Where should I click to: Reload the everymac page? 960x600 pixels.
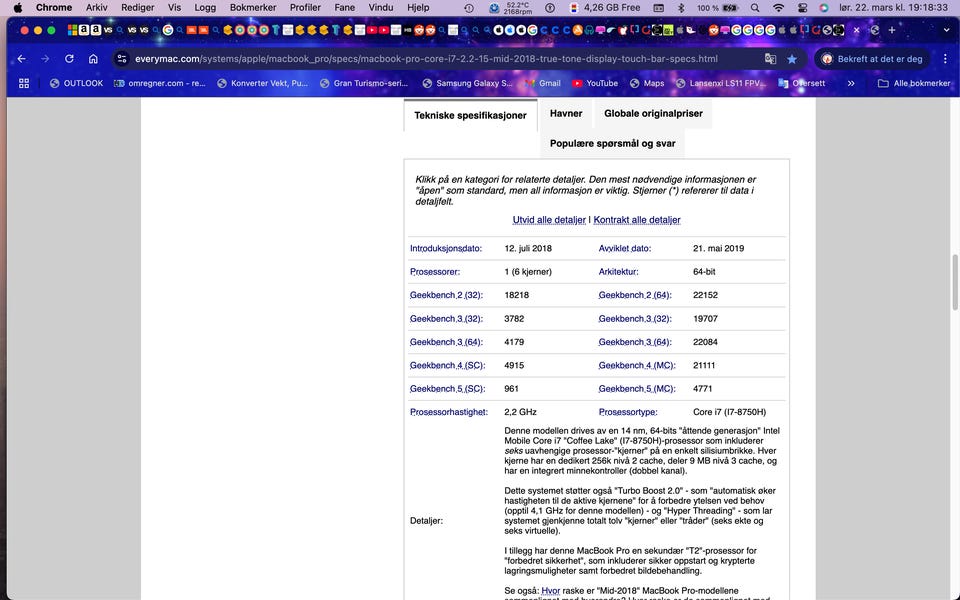click(x=69, y=59)
